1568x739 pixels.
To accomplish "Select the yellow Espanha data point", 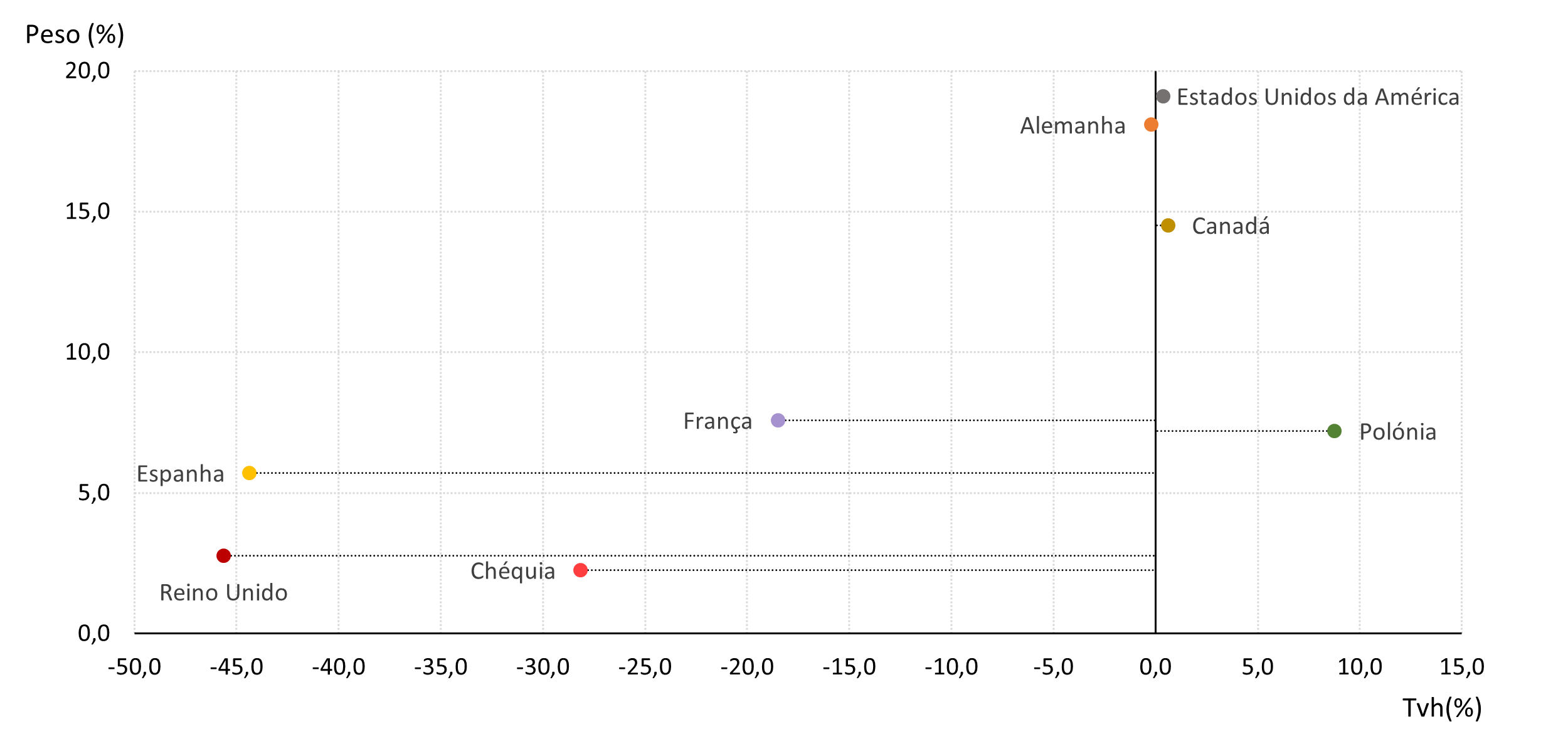I will click(249, 473).
